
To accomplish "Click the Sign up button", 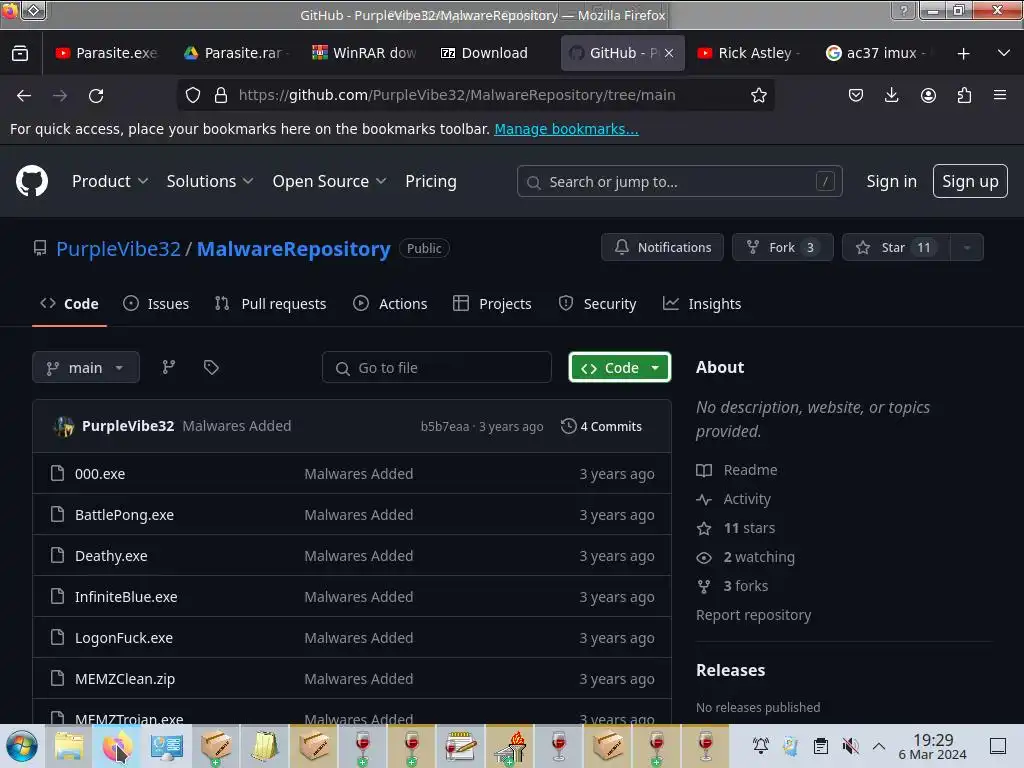I will (x=970, y=181).
